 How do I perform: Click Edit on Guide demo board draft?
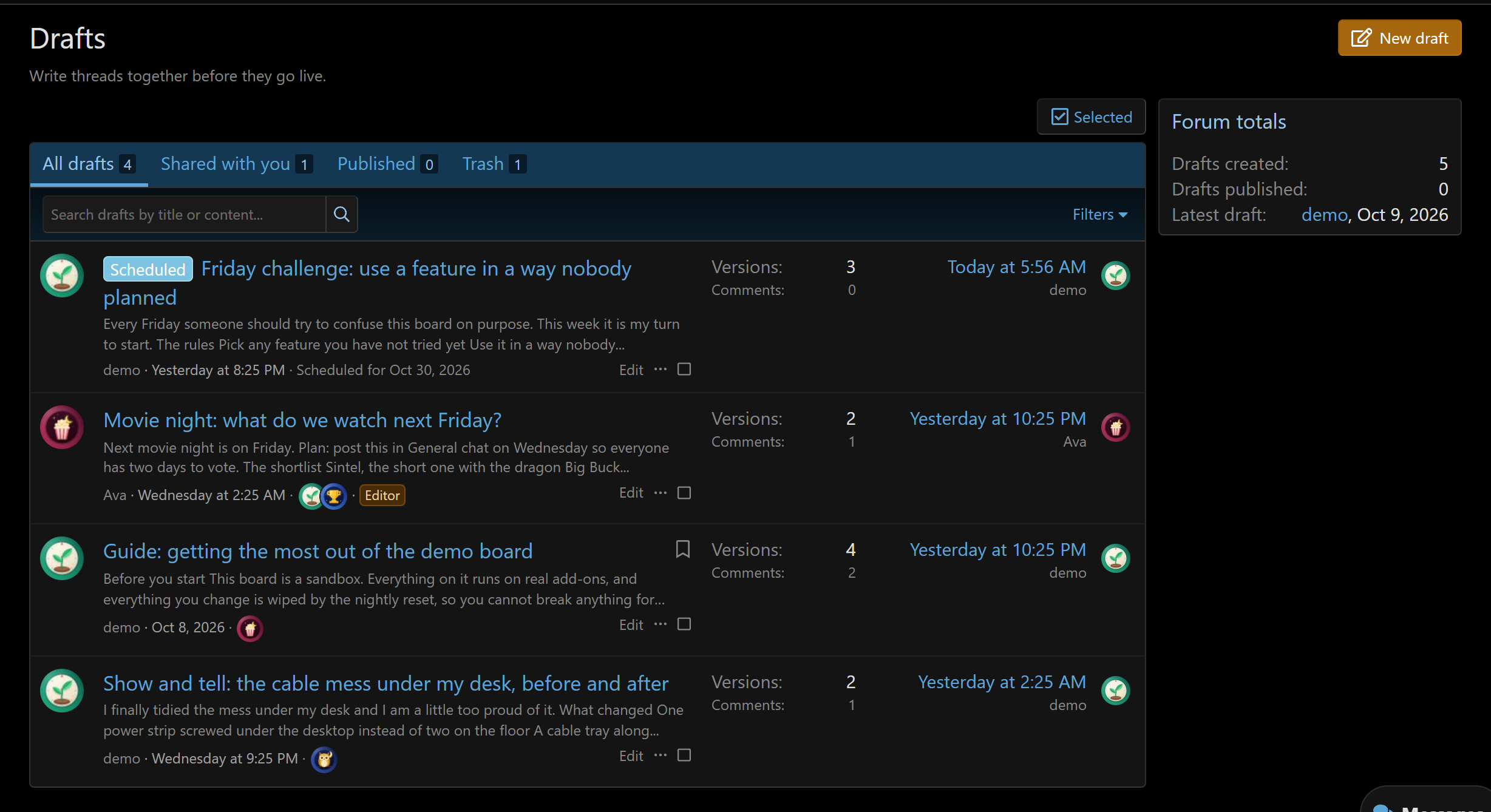(631, 624)
